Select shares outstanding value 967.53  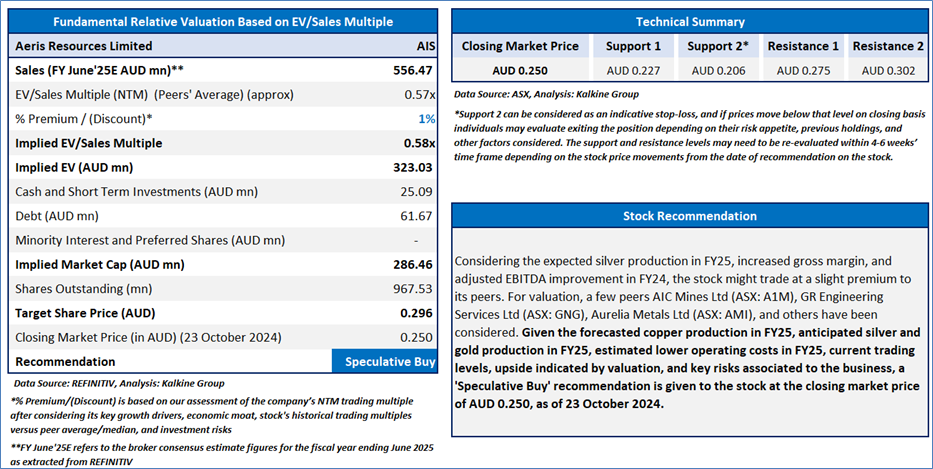click(412, 289)
